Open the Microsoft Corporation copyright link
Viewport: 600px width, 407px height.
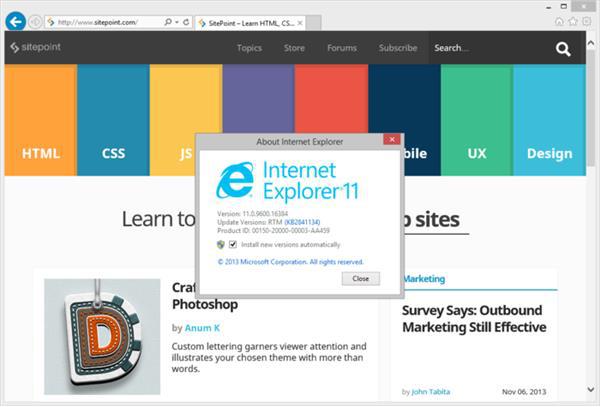[x=290, y=262]
